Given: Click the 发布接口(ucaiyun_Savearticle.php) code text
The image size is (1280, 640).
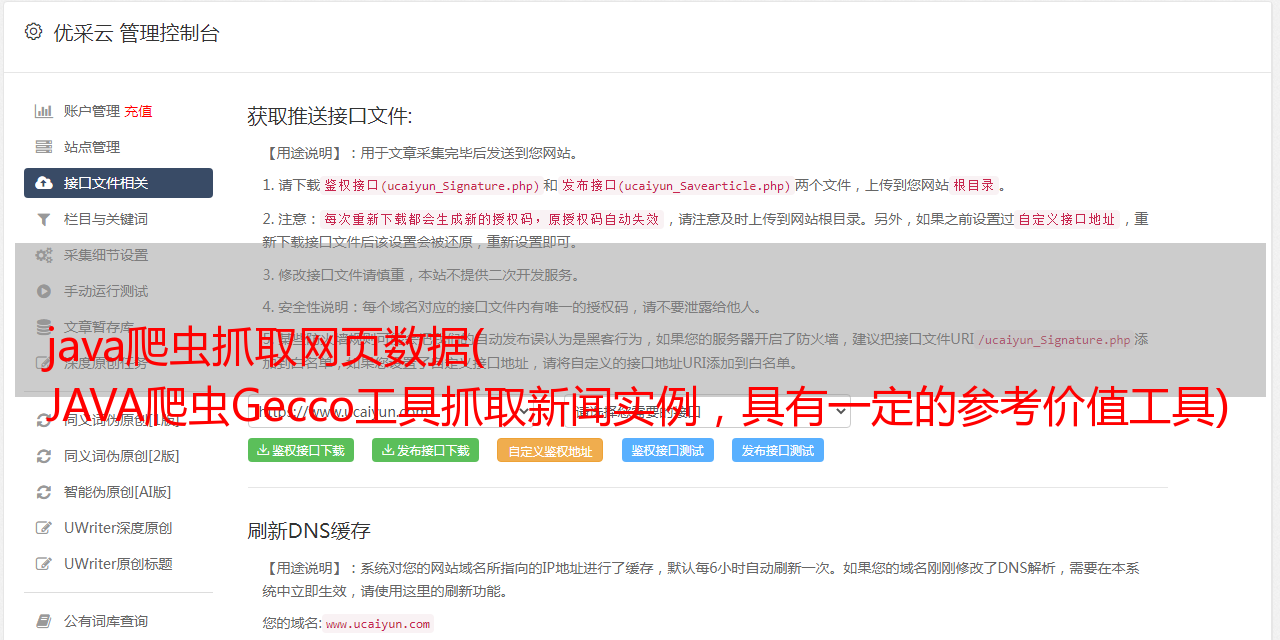Looking at the screenshot, I should click(x=677, y=185).
